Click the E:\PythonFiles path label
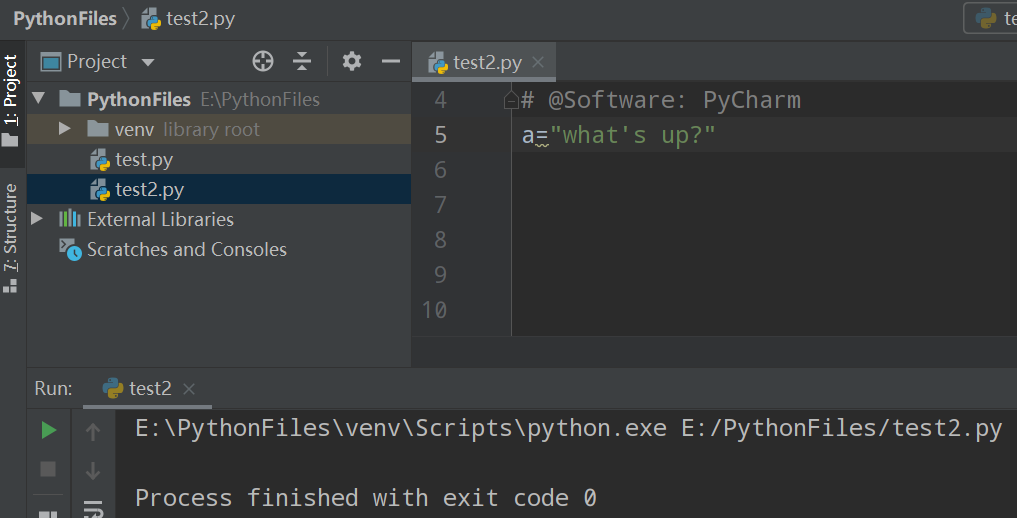The height and width of the screenshot is (518, 1017). (x=260, y=99)
